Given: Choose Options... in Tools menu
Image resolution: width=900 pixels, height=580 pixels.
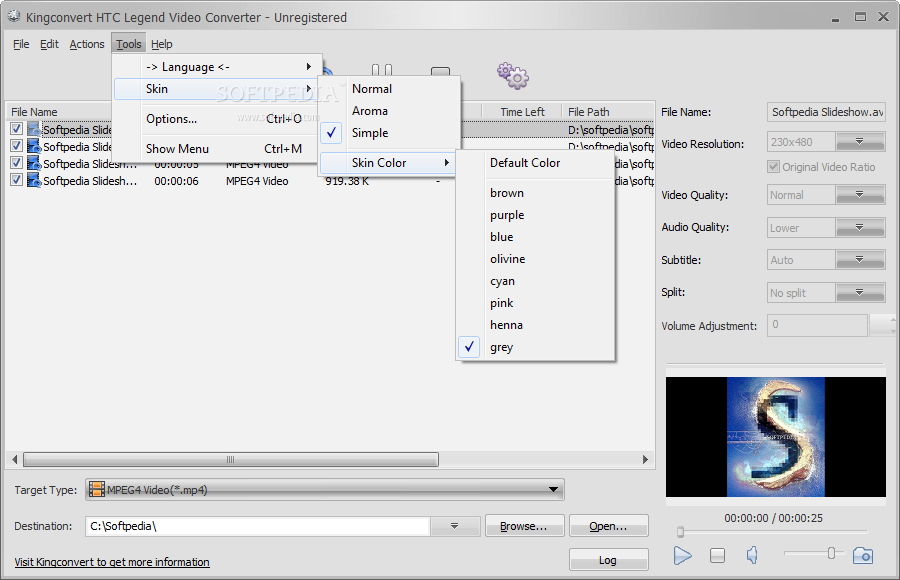Looking at the screenshot, I should [x=217, y=119].
